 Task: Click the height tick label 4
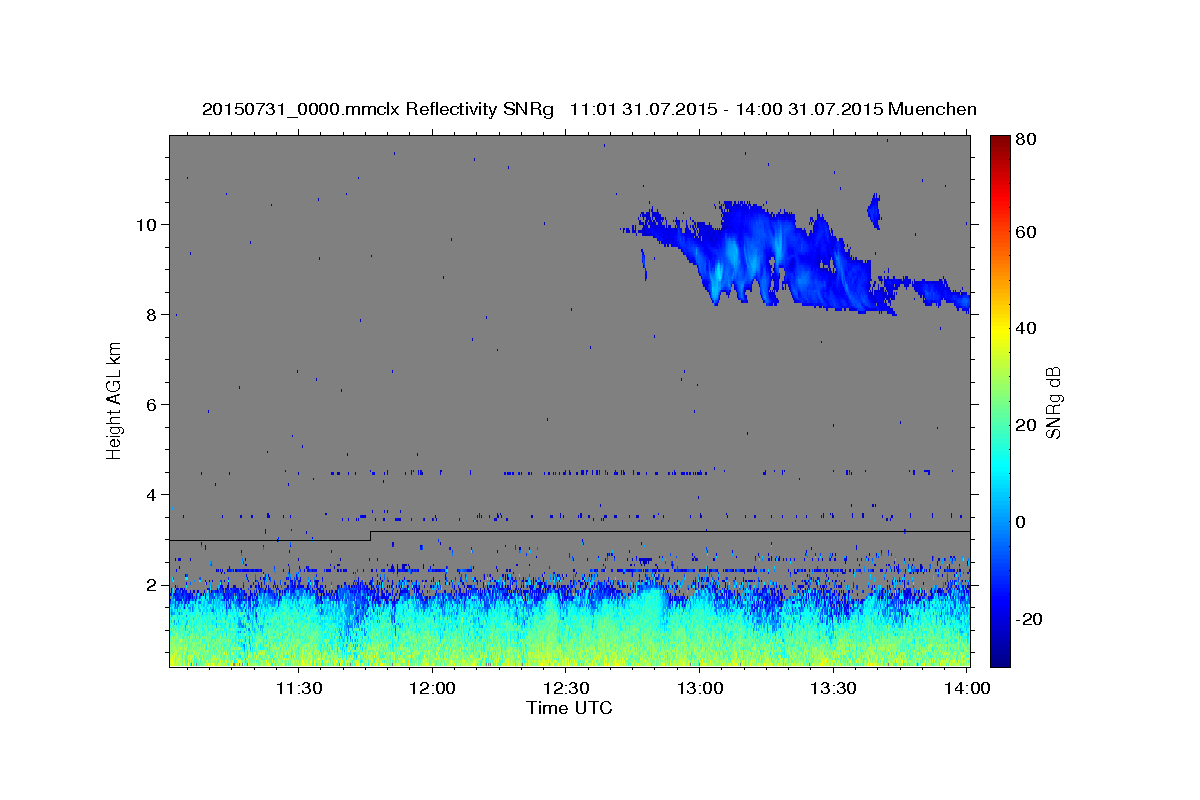(153, 494)
